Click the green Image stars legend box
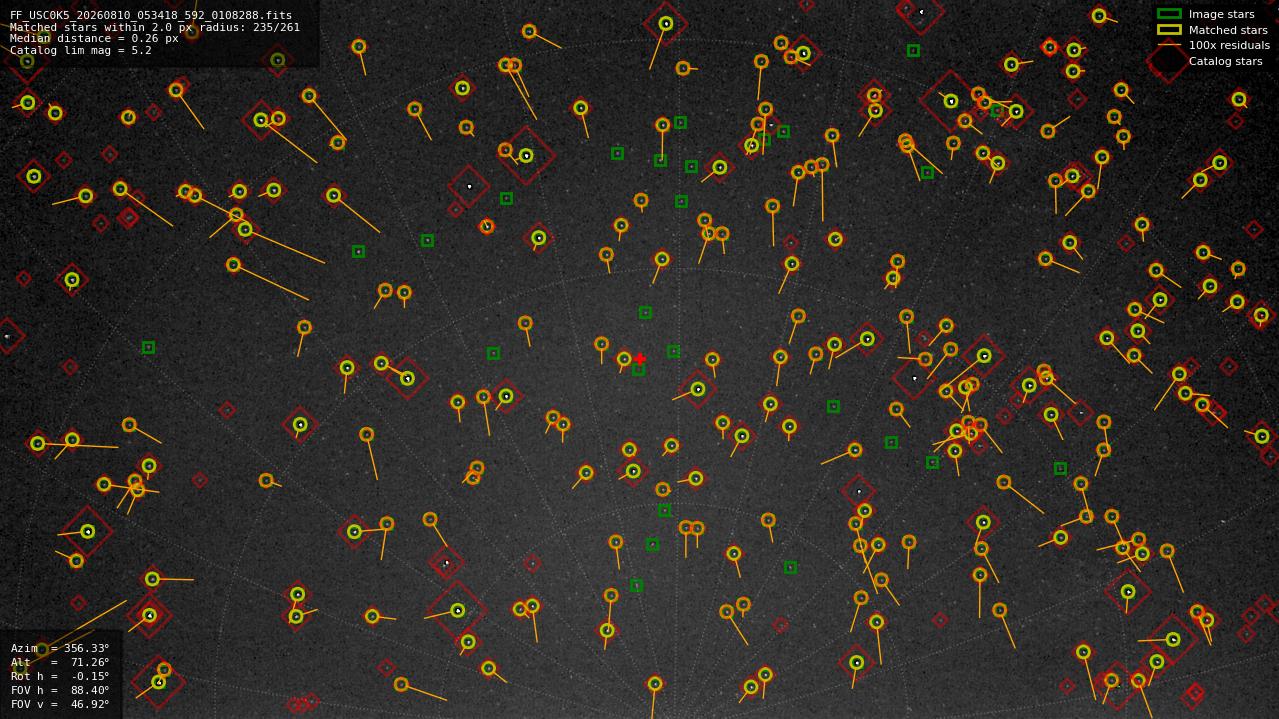1279x719 pixels. 1169,14
